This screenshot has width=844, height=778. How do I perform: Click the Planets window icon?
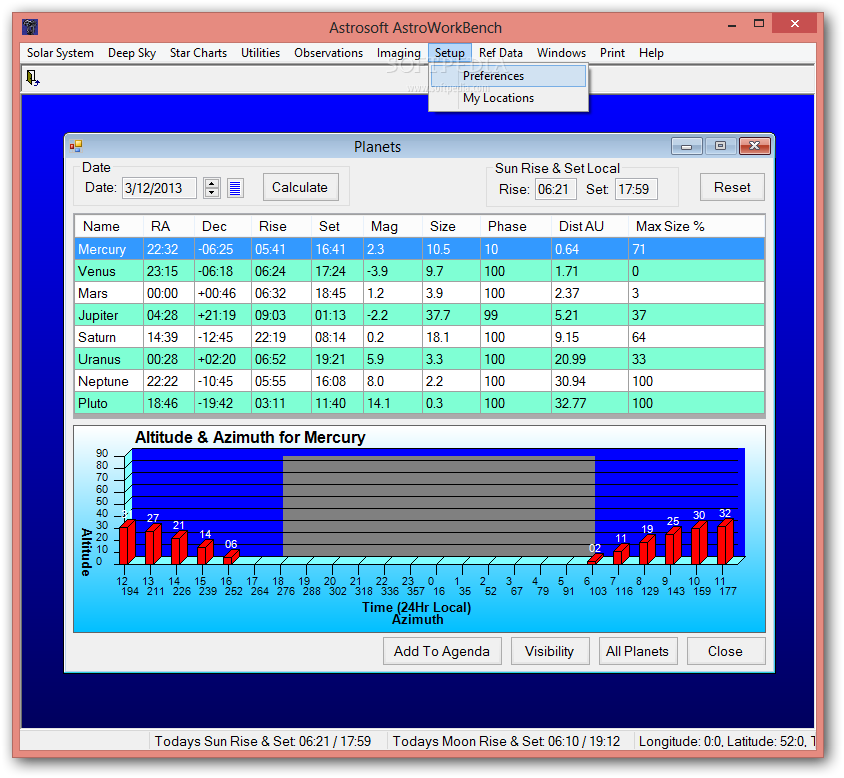point(76,146)
